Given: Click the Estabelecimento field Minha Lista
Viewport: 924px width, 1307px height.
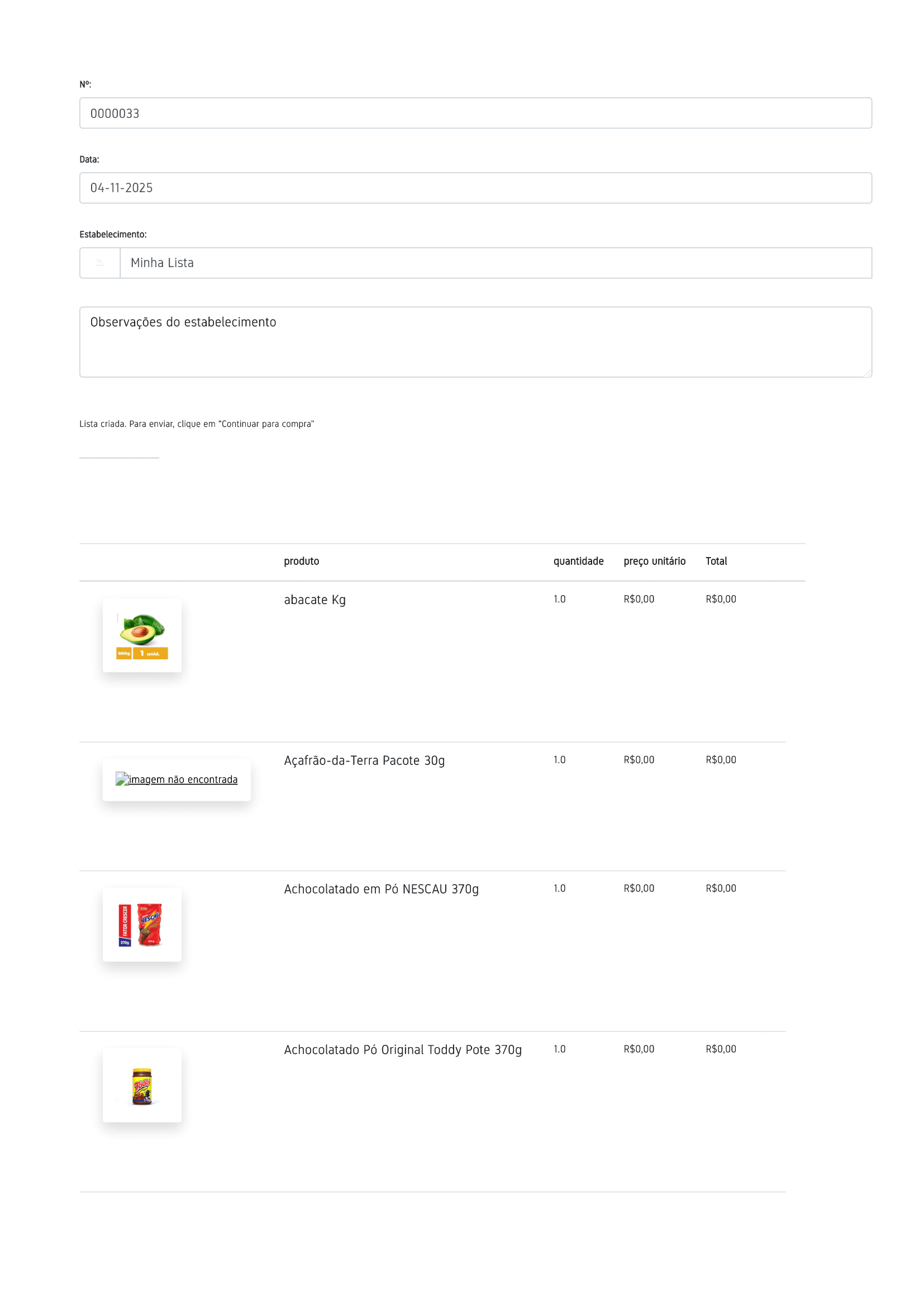Looking at the screenshot, I should point(495,263).
